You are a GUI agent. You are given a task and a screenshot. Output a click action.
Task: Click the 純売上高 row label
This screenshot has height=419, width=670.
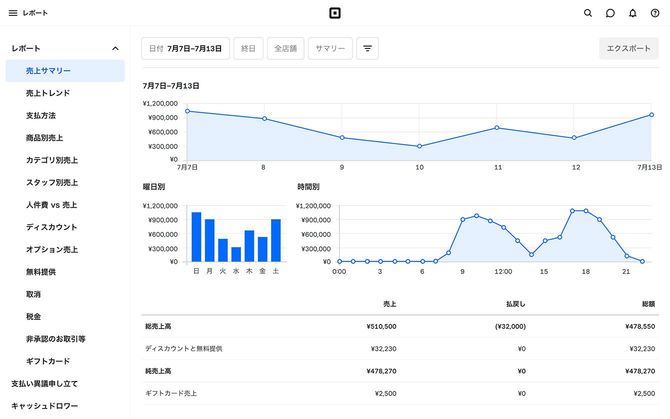tap(158, 371)
